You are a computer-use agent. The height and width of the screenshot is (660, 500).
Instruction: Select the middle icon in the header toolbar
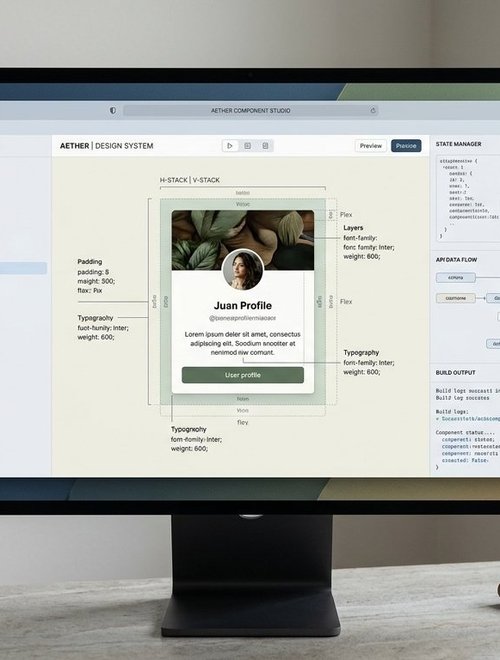pyautogui.click(x=247, y=146)
